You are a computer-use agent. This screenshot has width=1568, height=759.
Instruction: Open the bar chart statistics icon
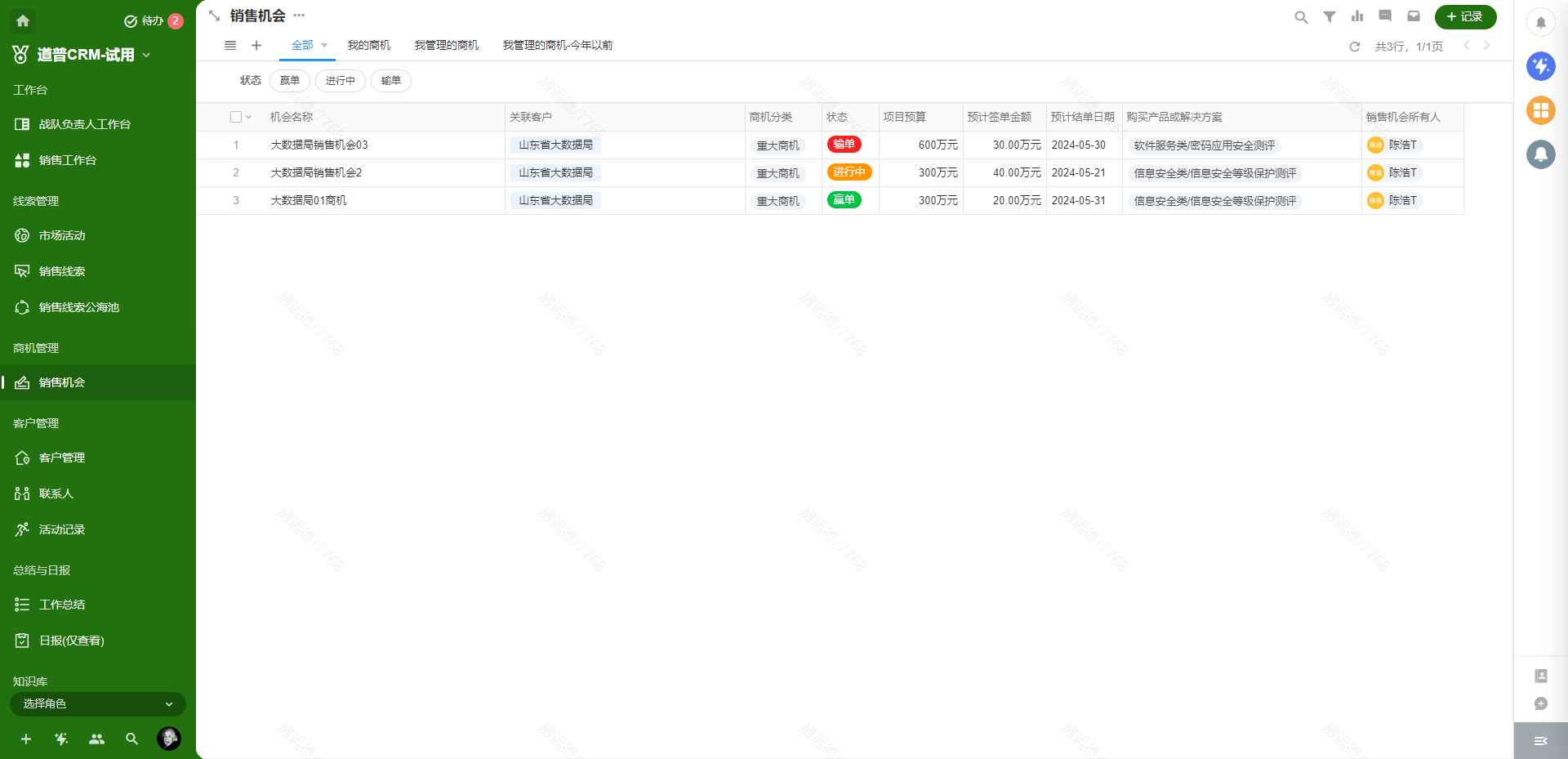coord(1358,16)
